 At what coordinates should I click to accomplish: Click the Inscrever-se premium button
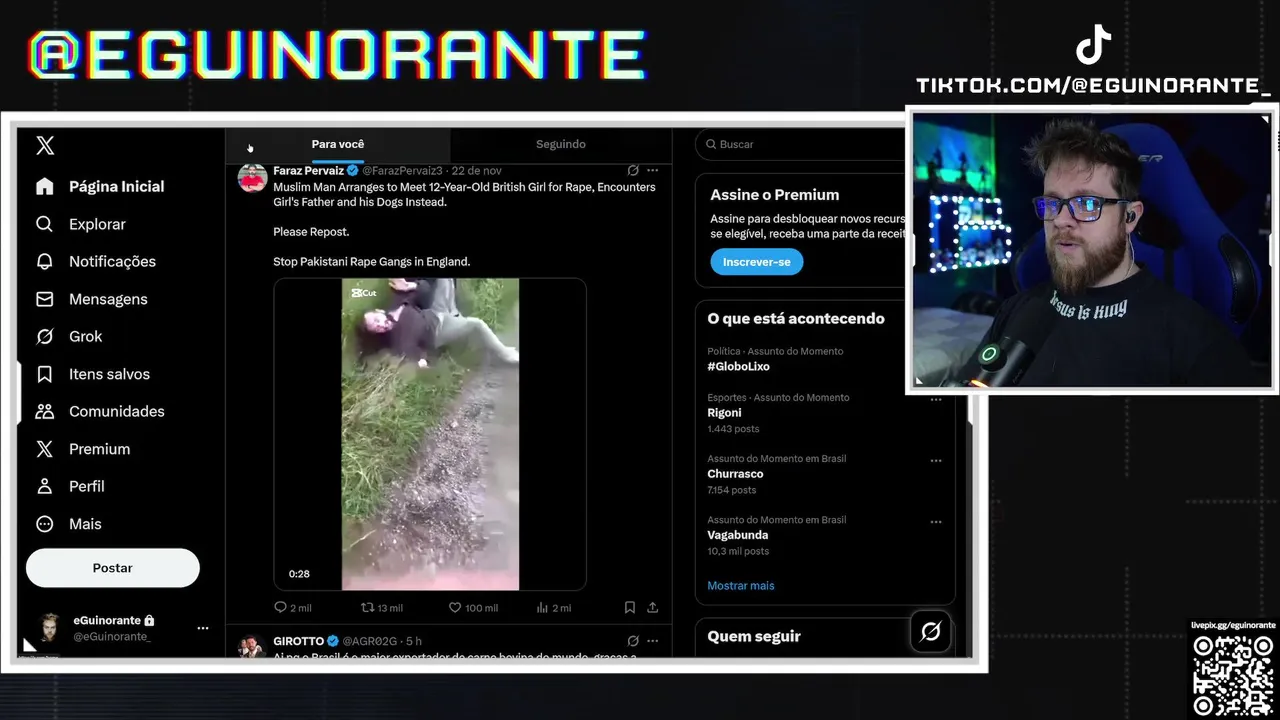(x=757, y=262)
